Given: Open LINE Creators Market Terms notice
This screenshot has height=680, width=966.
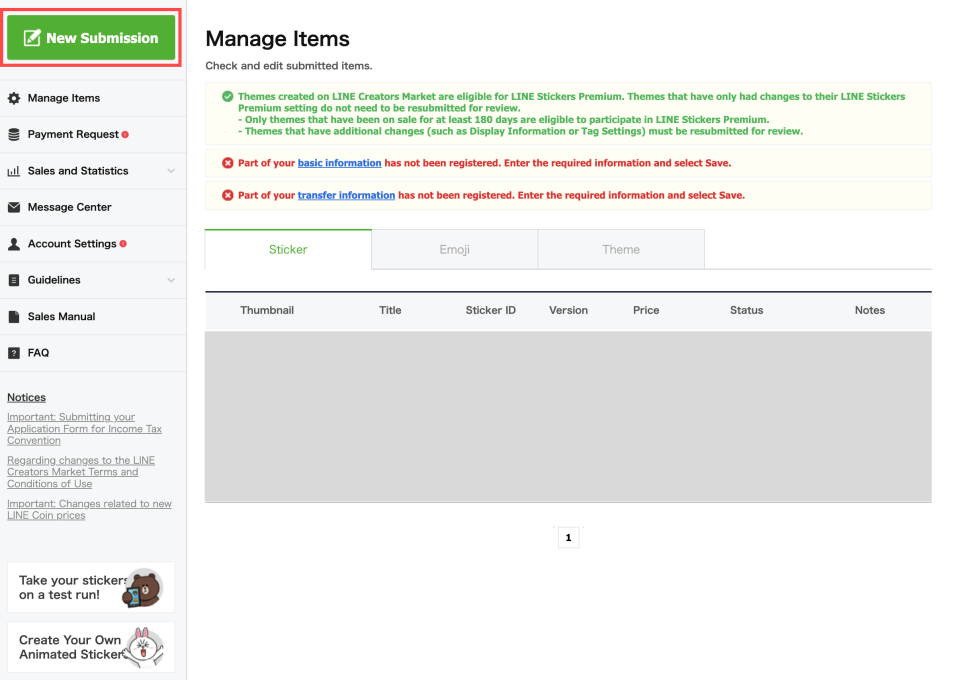Looking at the screenshot, I should click(x=81, y=472).
